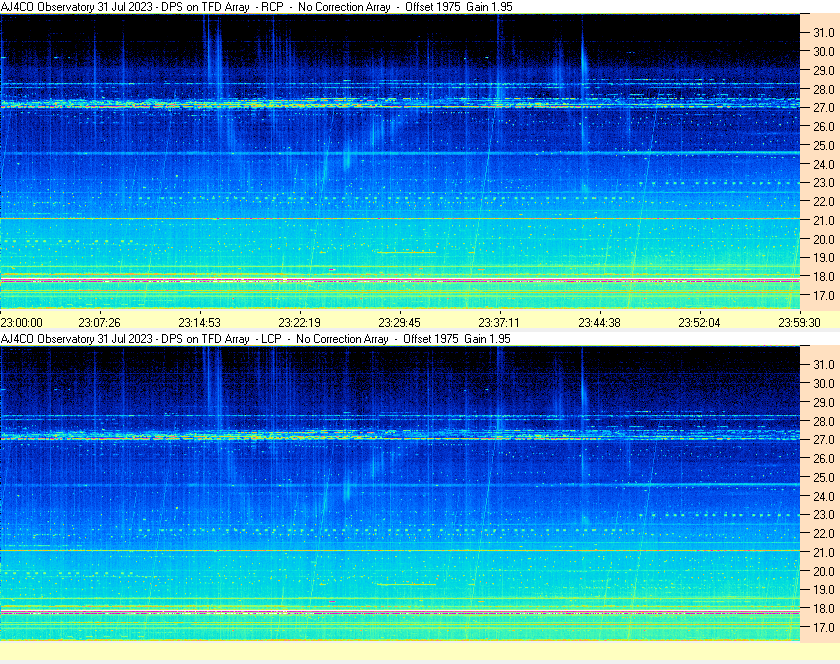Screen dimensions: 840x664
Task: Click the 23:52:04 time axis label
Action: pos(700,323)
